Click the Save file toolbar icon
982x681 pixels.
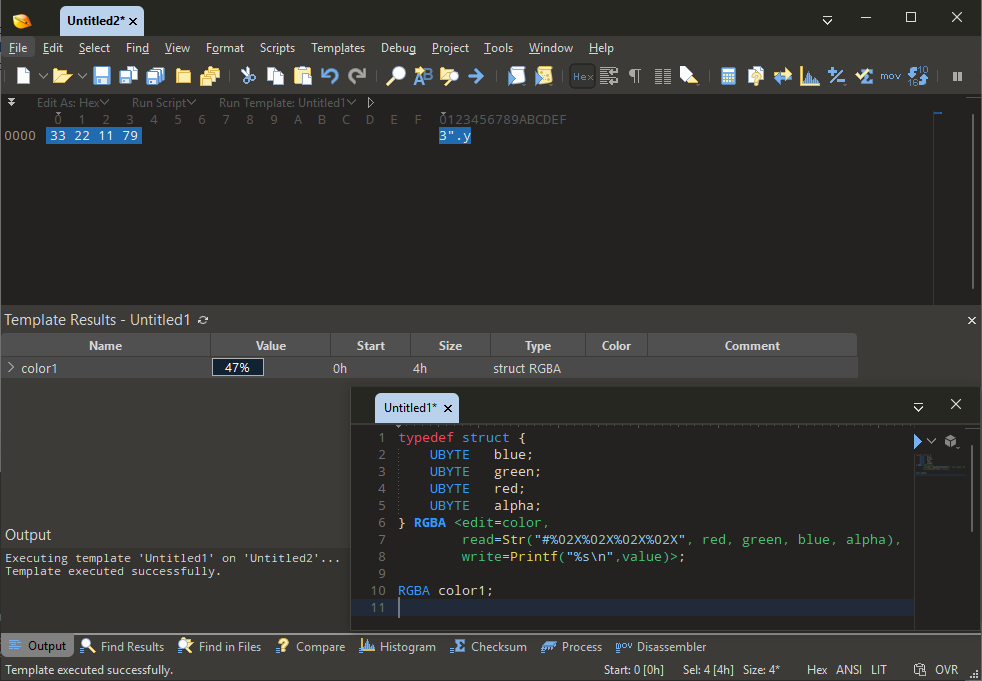pyautogui.click(x=102, y=76)
